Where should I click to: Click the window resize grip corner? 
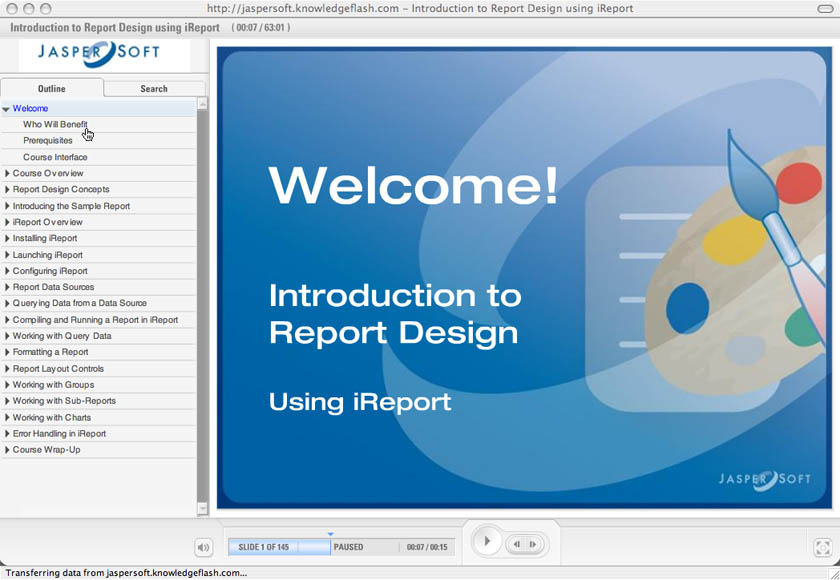coord(834,574)
